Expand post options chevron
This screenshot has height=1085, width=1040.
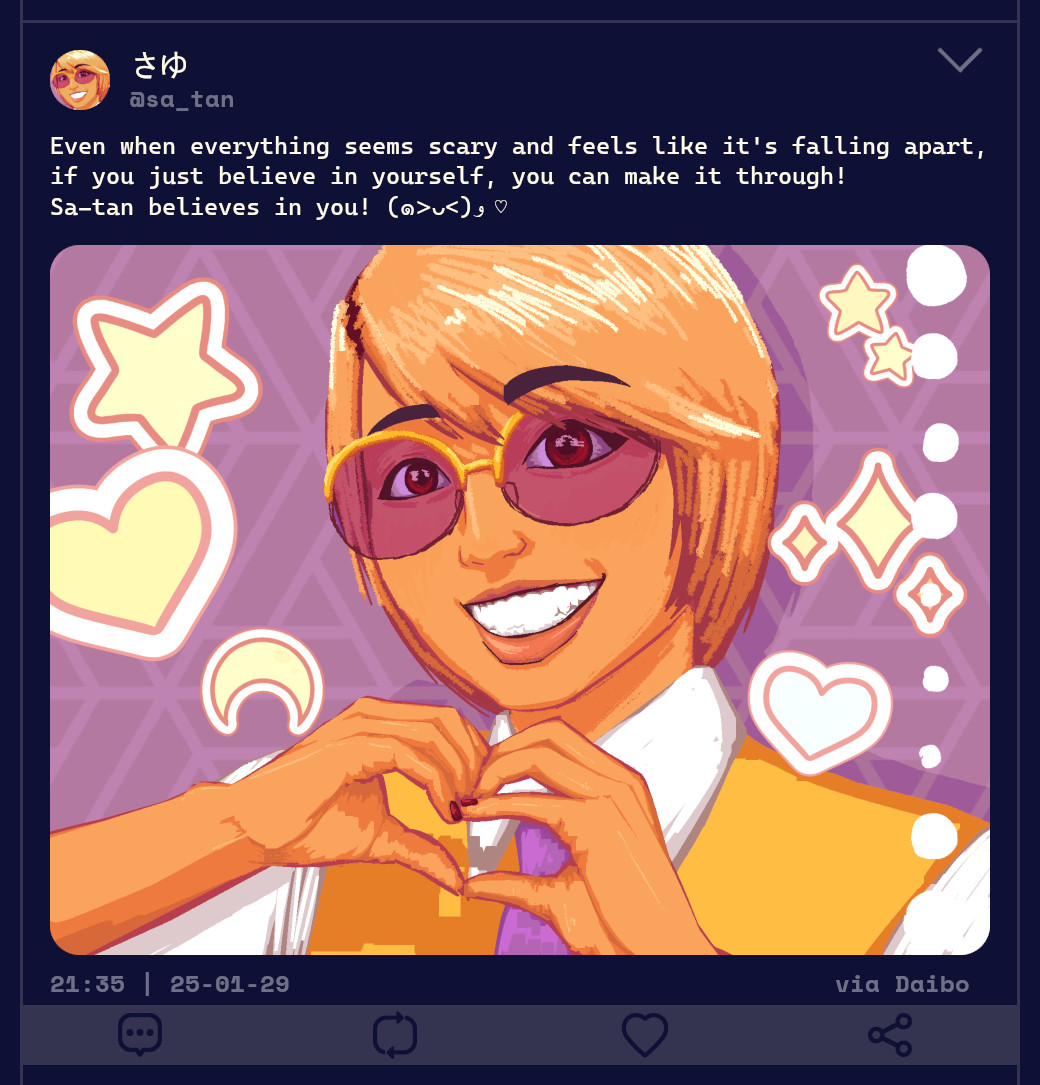960,60
